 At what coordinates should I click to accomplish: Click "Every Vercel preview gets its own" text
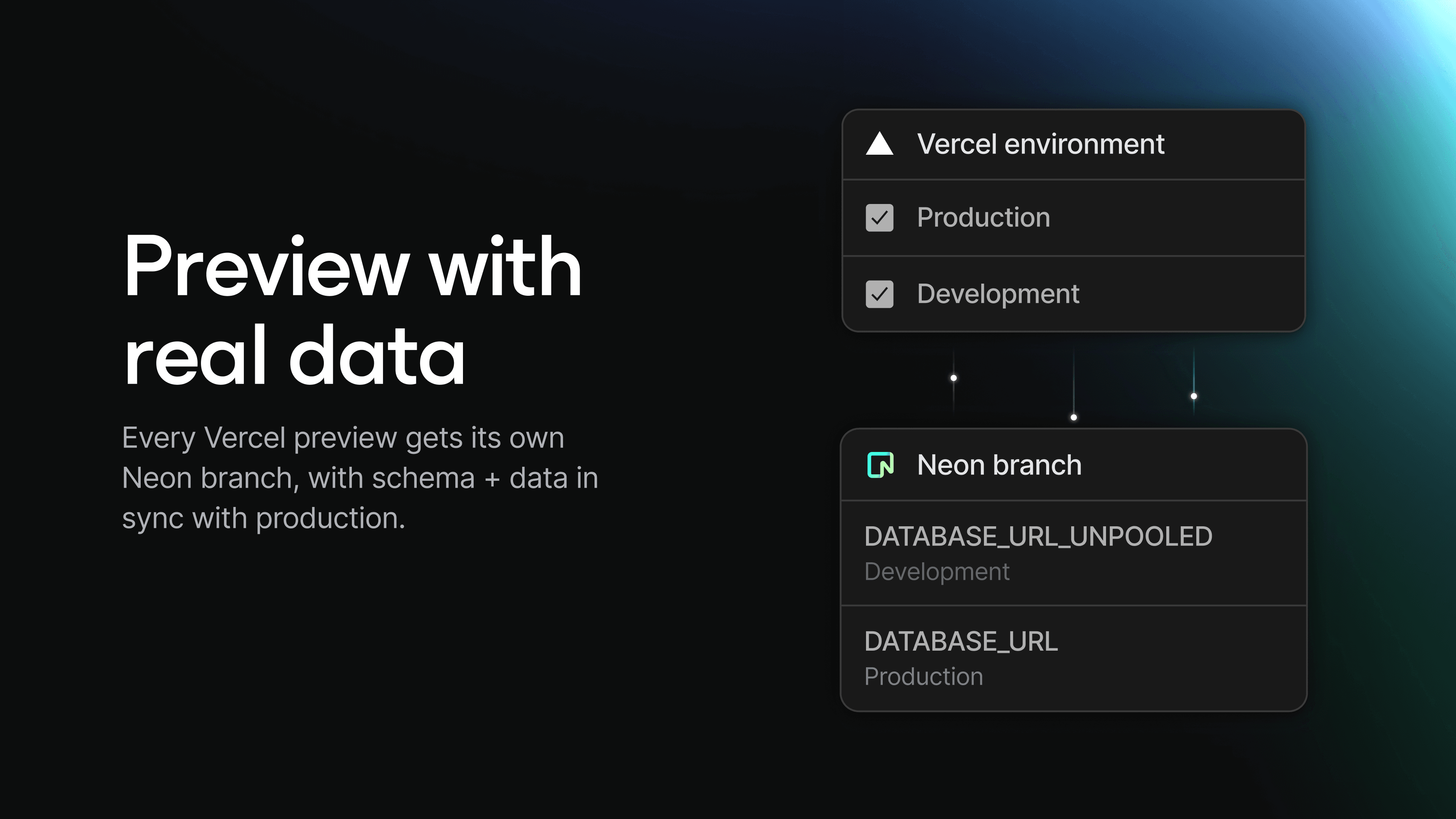(x=343, y=438)
